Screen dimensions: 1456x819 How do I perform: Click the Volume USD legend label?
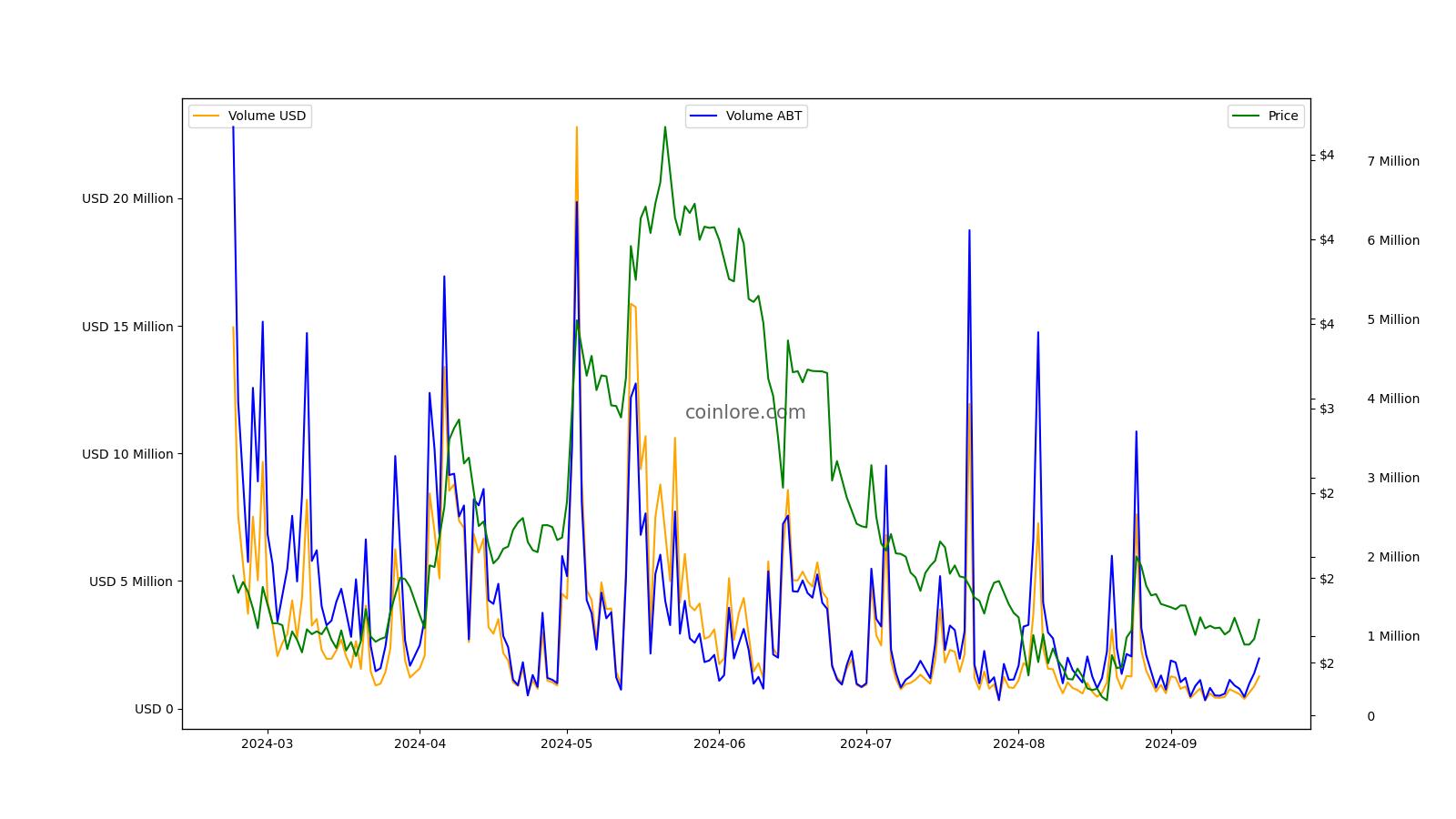coord(267,116)
